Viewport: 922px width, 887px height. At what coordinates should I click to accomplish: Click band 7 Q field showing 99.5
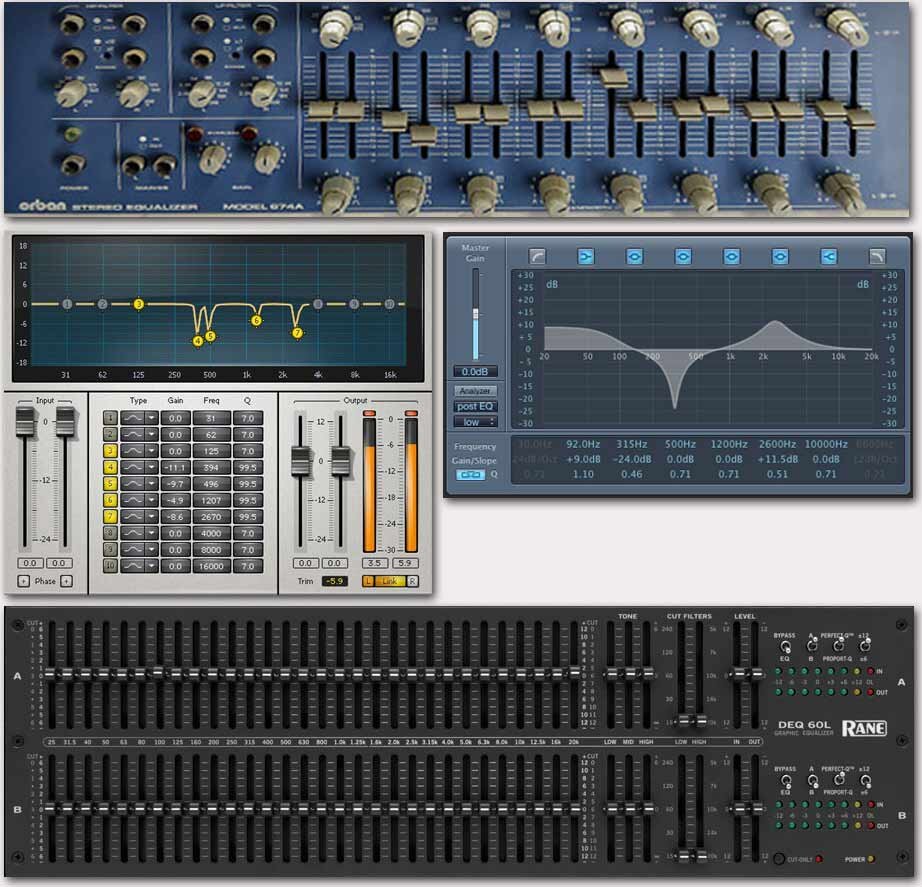pos(248,517)
